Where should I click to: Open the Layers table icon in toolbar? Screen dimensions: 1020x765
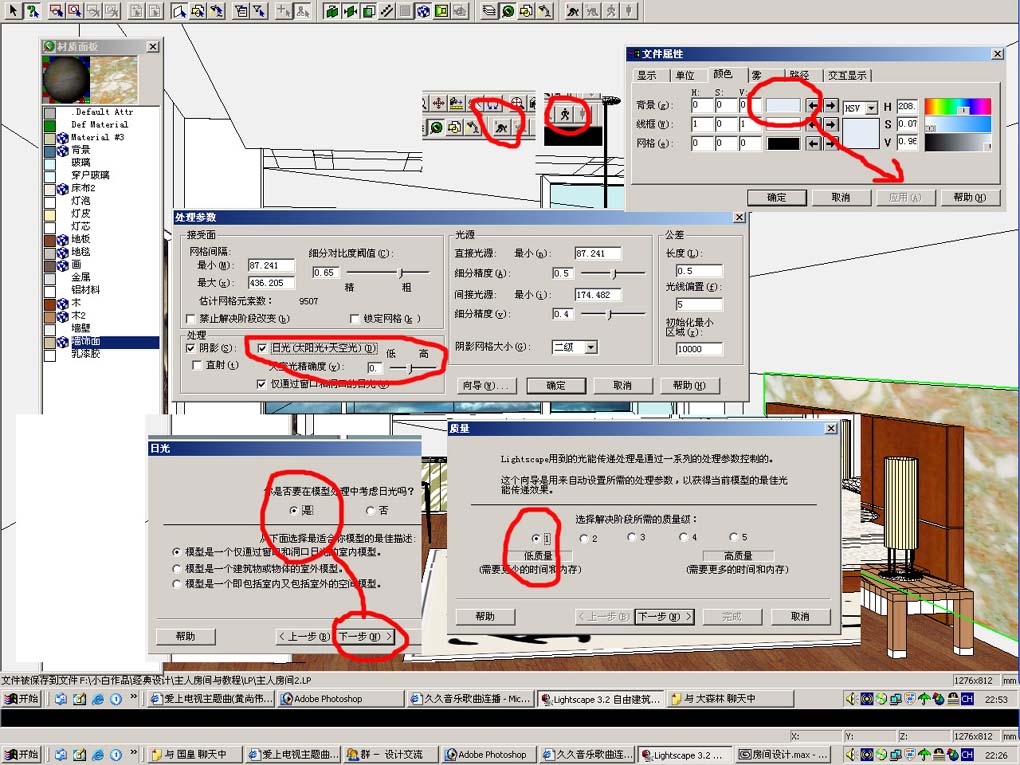click(489, 10)
